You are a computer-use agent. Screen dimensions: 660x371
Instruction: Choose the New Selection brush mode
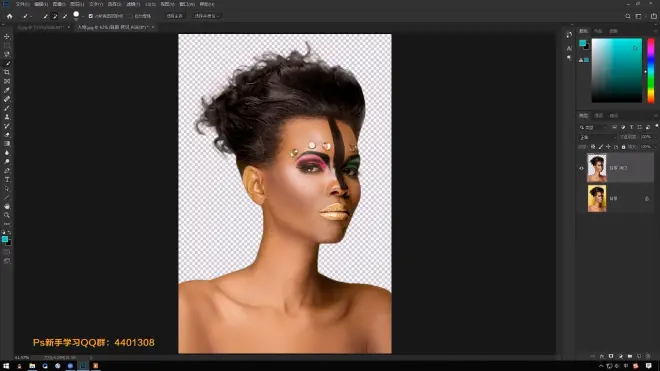click(x=45, y=16)
